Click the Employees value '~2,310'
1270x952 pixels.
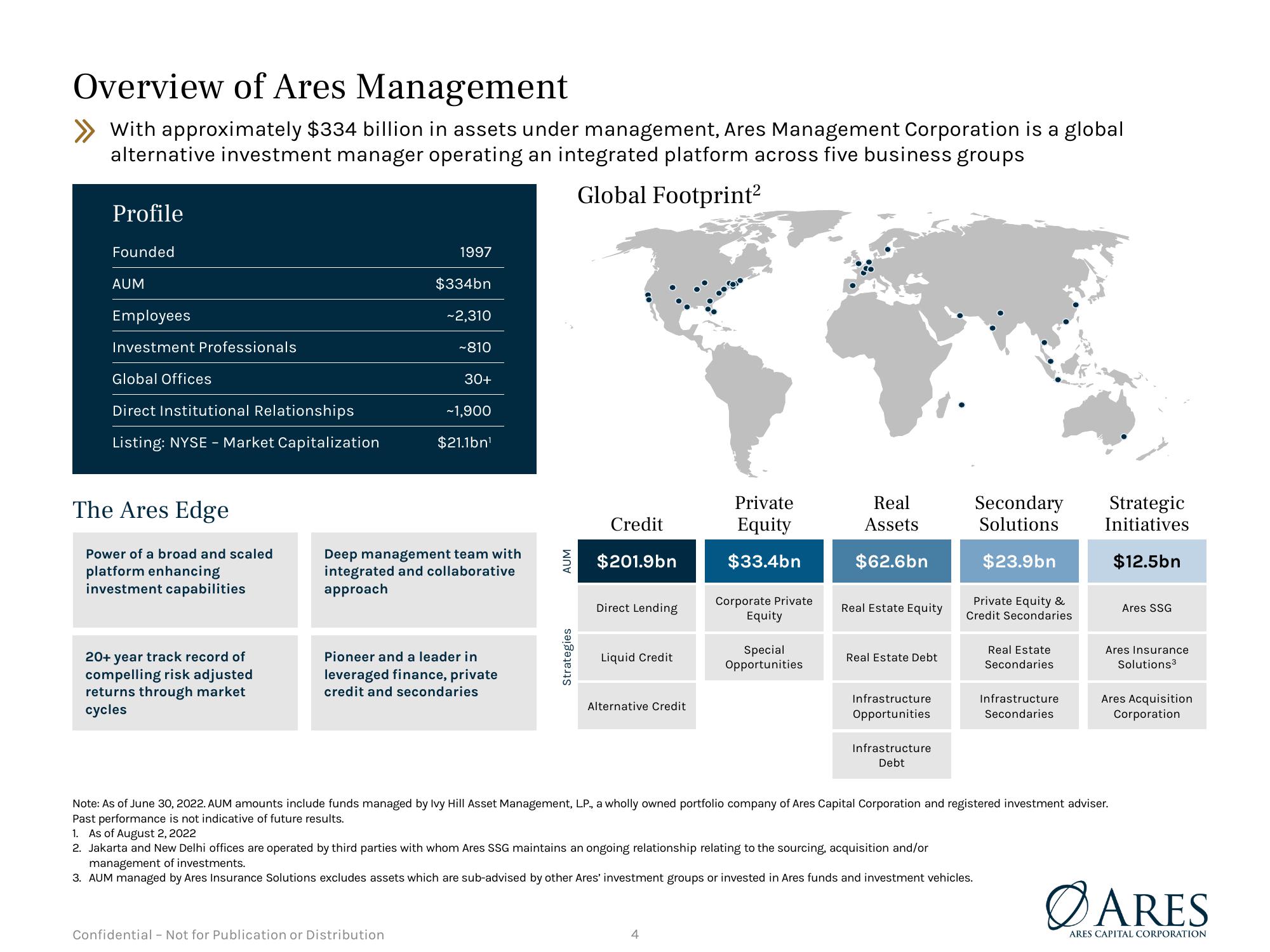(469, 315)
